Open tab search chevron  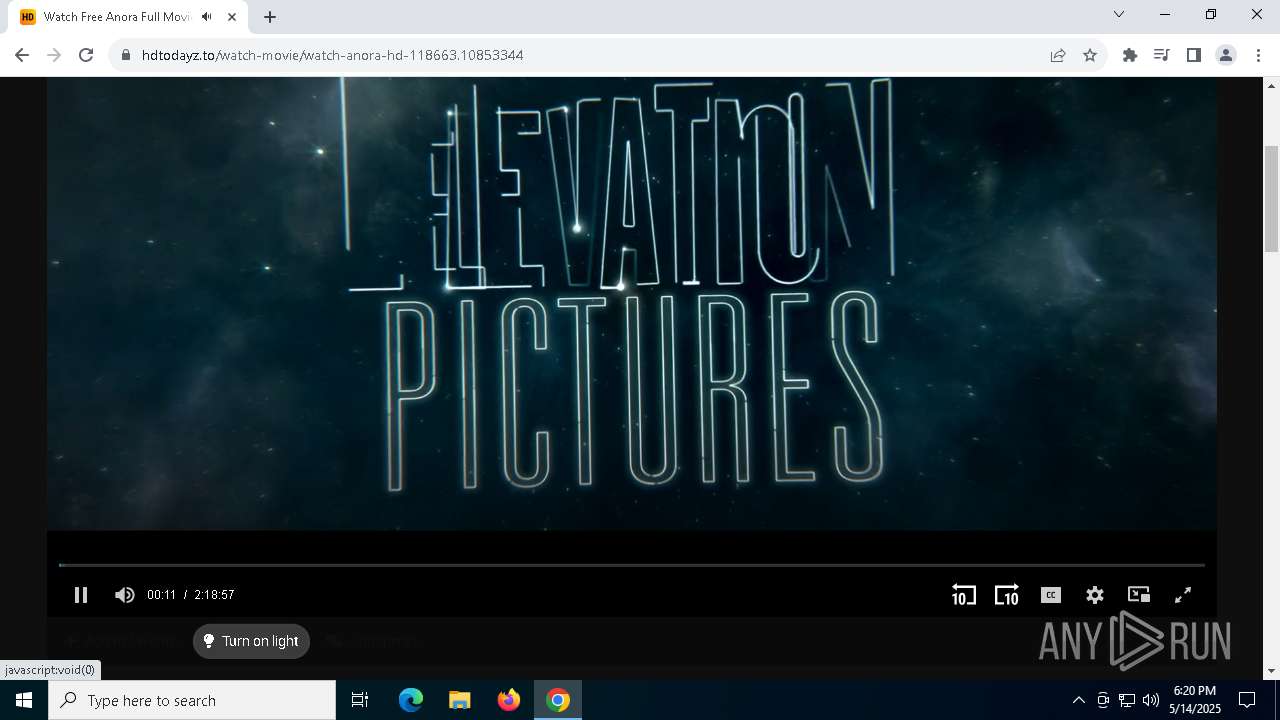1119,15
